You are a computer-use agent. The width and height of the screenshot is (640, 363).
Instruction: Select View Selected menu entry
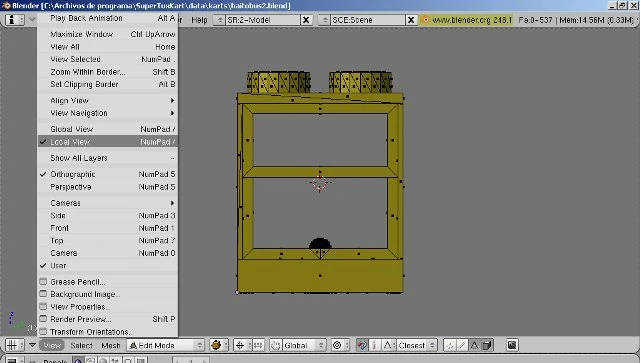click(x=108, y=59)
